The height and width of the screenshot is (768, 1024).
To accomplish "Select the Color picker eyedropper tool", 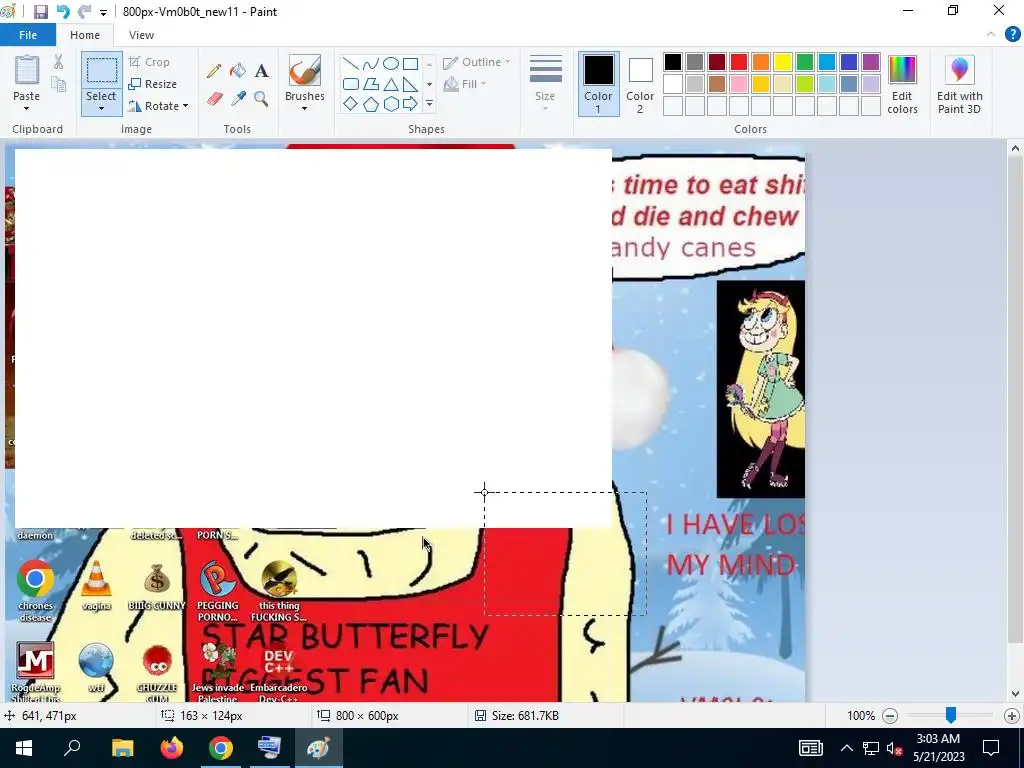I will click(x=238, y=99).
